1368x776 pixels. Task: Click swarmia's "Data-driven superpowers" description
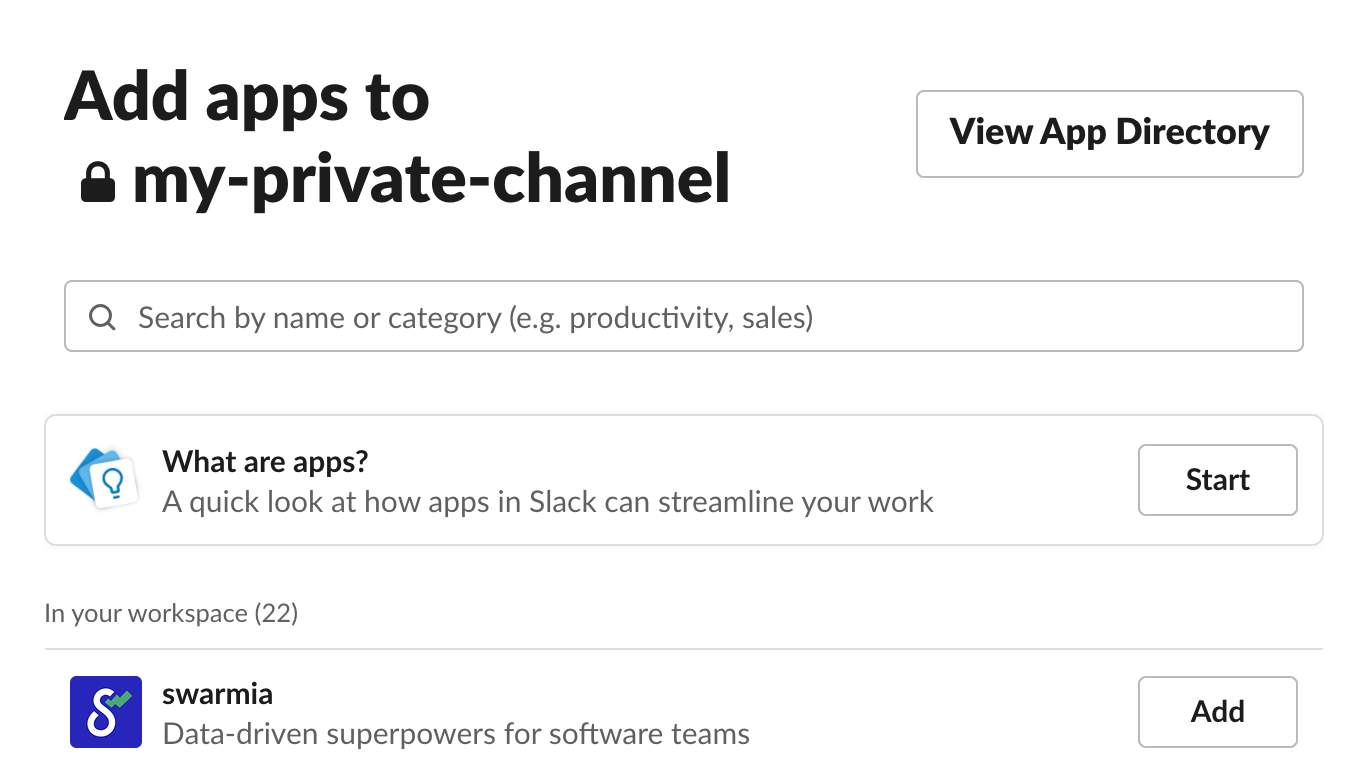tap(456, 735)
